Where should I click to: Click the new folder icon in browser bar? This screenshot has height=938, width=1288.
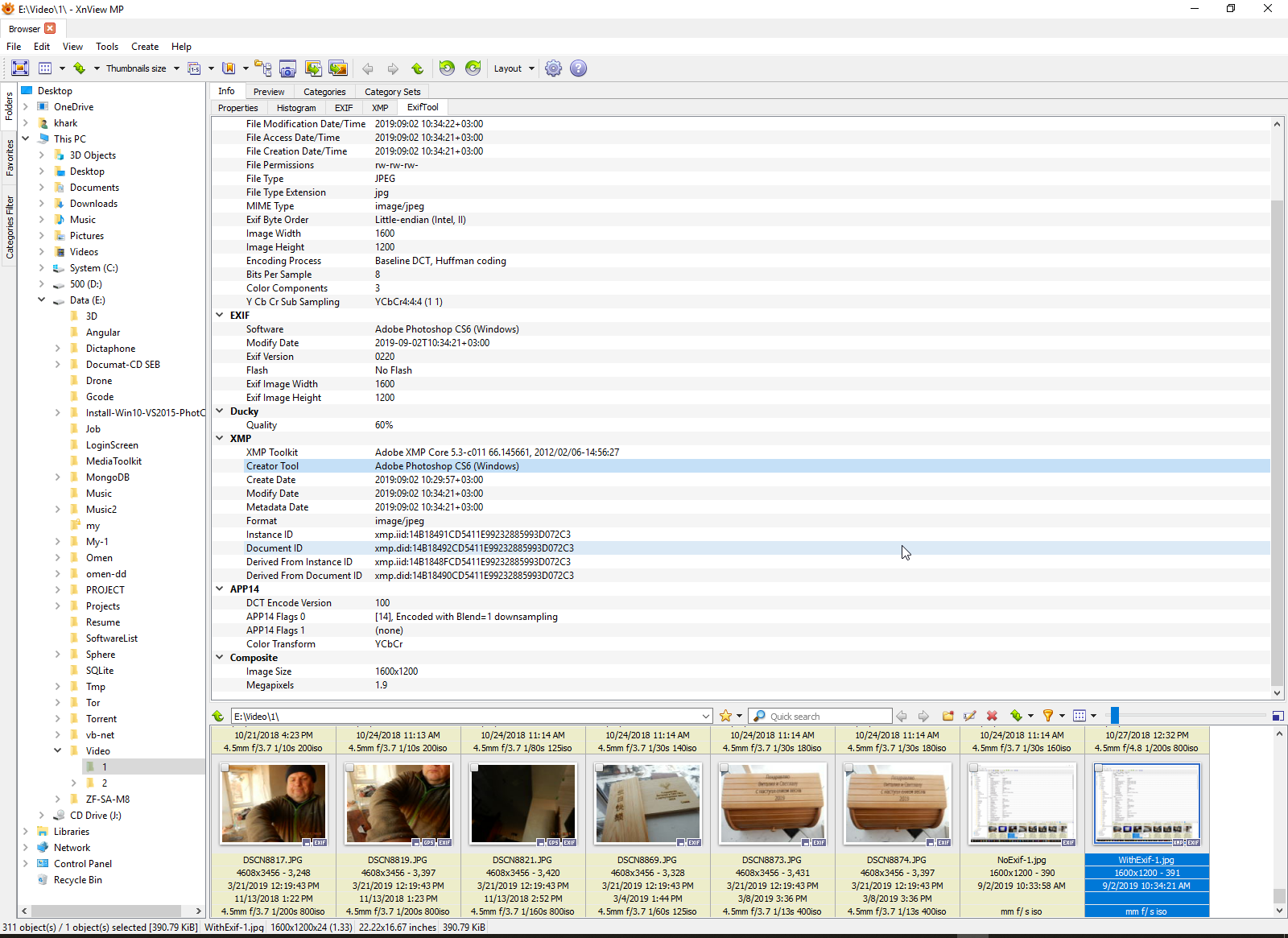click(x=947, y=716)
